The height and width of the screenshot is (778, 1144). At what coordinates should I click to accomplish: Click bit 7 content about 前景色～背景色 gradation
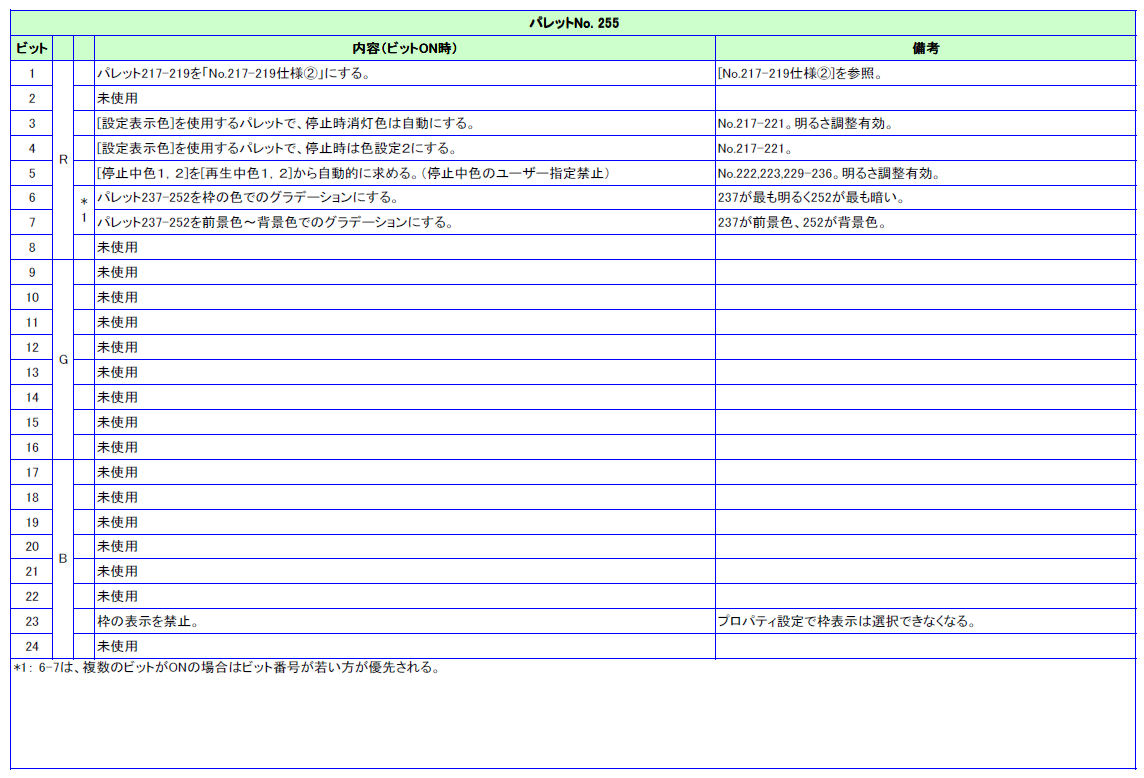pos(274,223)
